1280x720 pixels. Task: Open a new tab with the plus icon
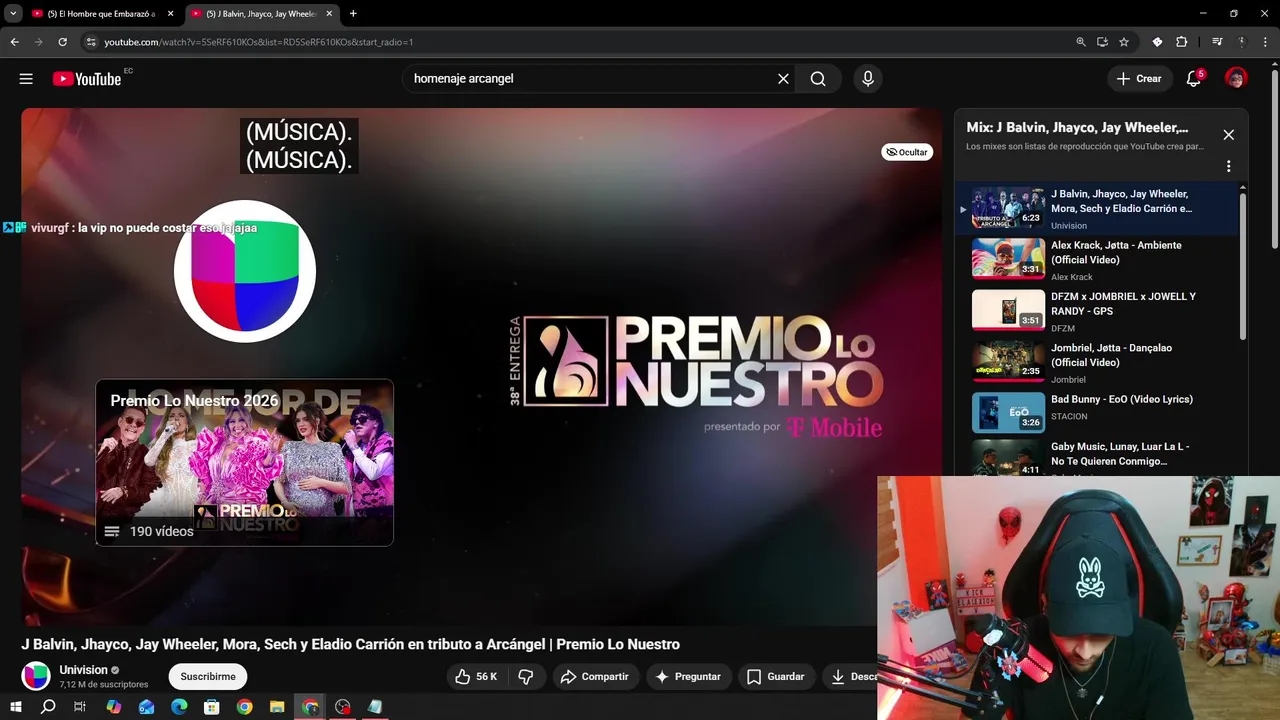click(x=353, y=14)
